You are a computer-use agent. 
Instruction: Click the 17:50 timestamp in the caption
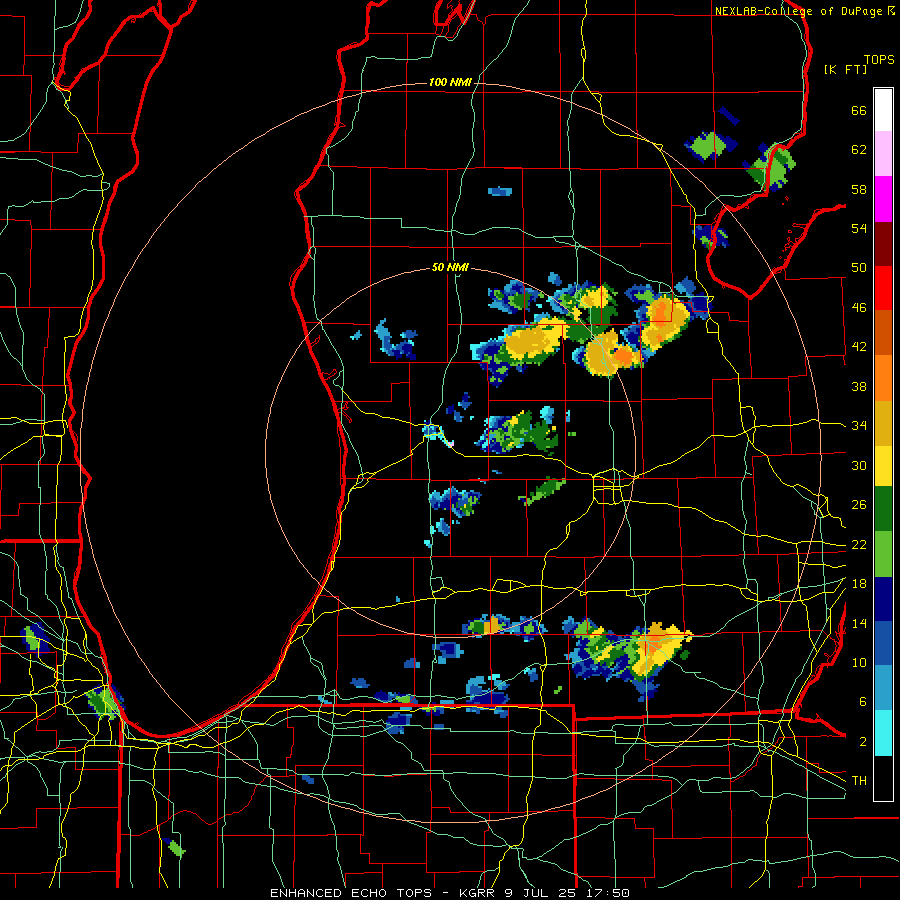[x=608, y=893]
